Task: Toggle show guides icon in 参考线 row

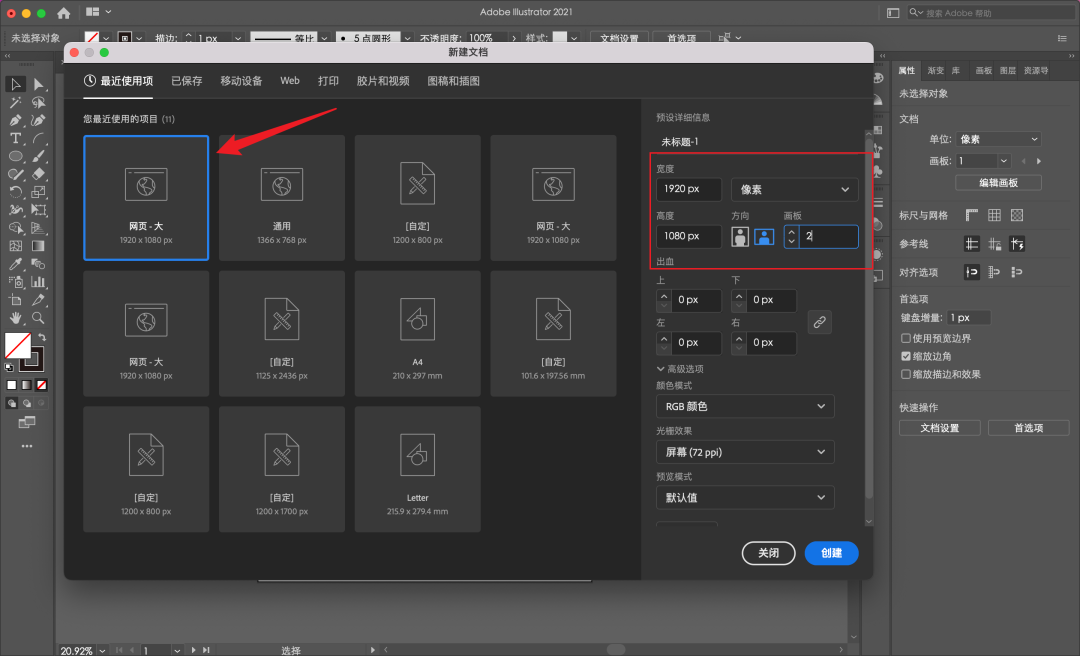Action: tap(971, 244)
